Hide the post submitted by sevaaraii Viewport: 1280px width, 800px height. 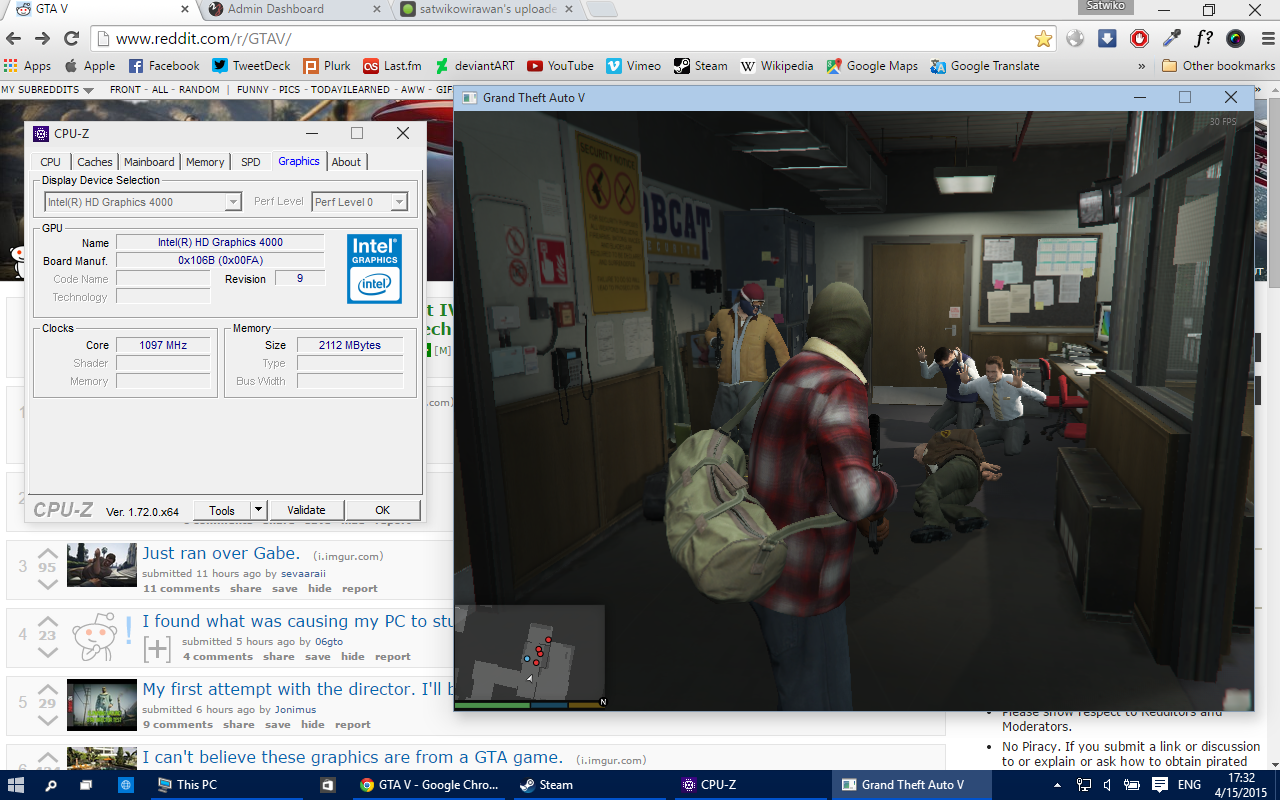coord(320,589)
